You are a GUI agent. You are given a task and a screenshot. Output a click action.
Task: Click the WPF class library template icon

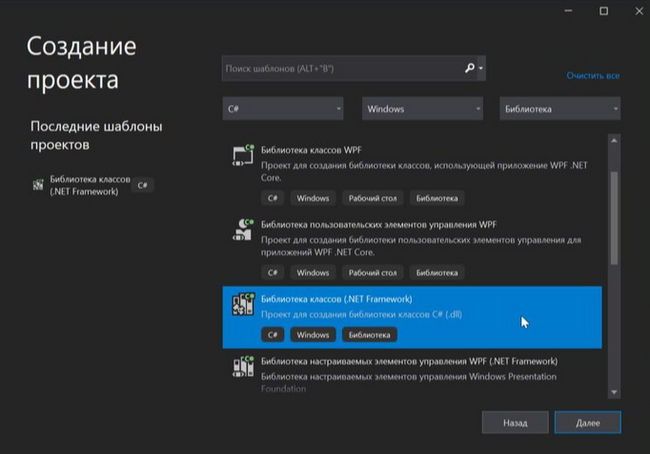(242, 154)
